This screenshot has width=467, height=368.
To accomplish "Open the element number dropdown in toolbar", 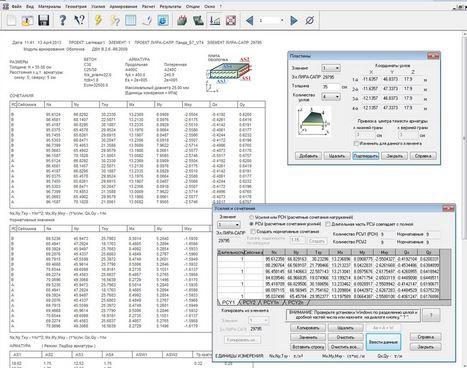I will [282, 20].
